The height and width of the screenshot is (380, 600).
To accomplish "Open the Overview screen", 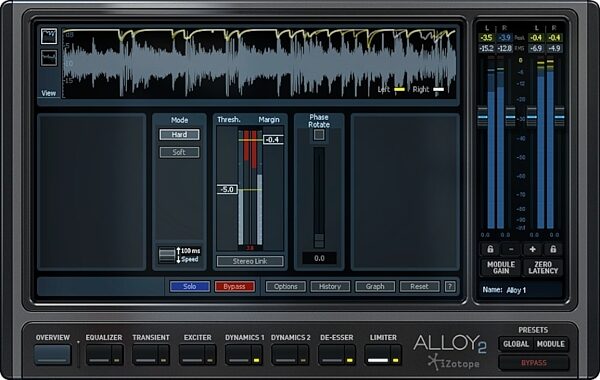I will (53, 355).
